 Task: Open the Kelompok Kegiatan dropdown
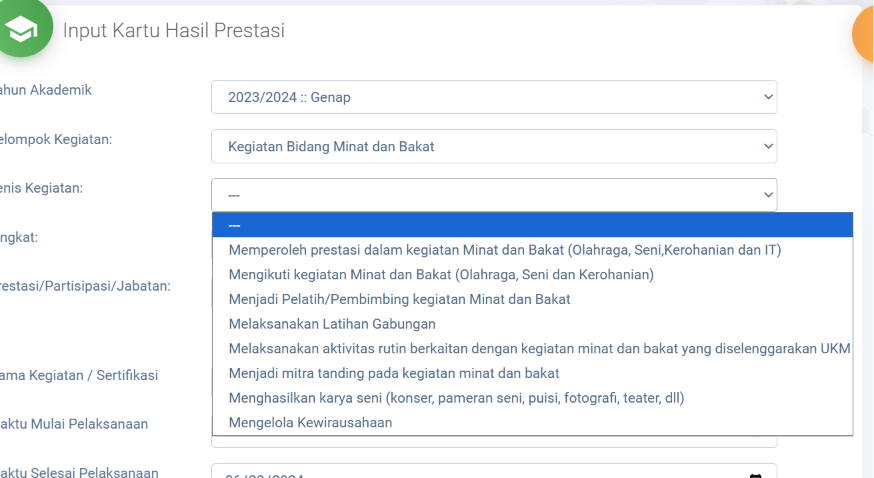tap(494, 147)
